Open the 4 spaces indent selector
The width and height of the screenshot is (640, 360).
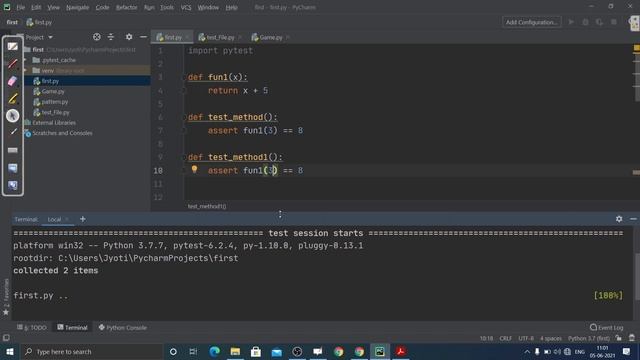551,338
